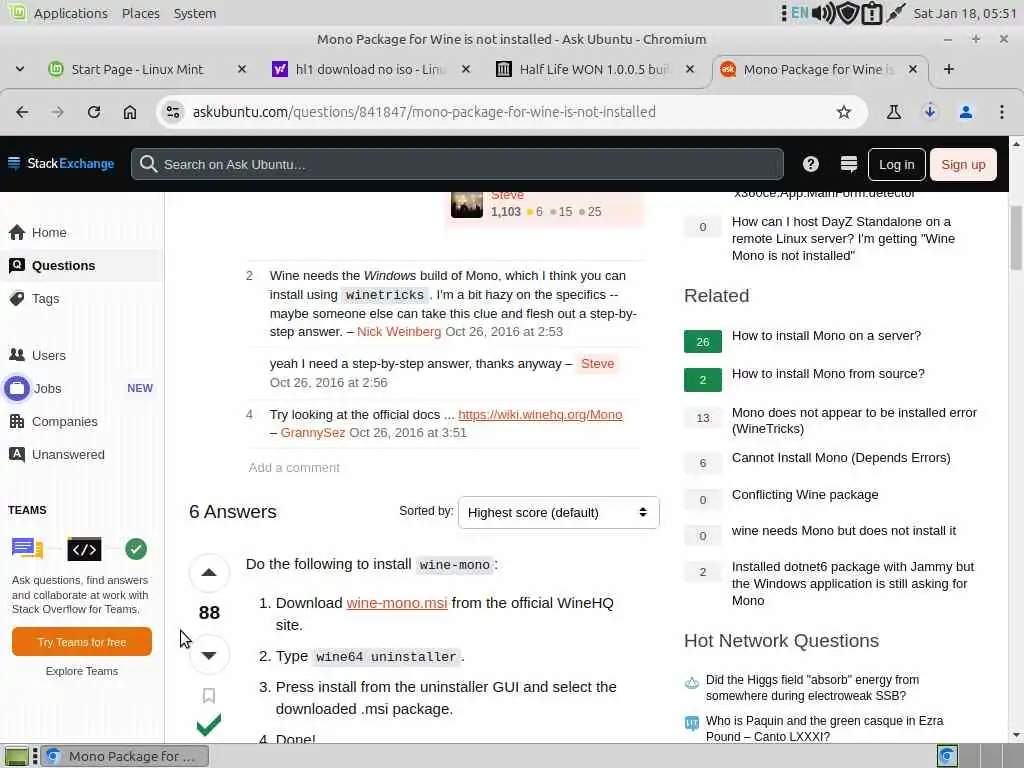
Task: Click the page vertical scrollbar
Action: 1016,238
